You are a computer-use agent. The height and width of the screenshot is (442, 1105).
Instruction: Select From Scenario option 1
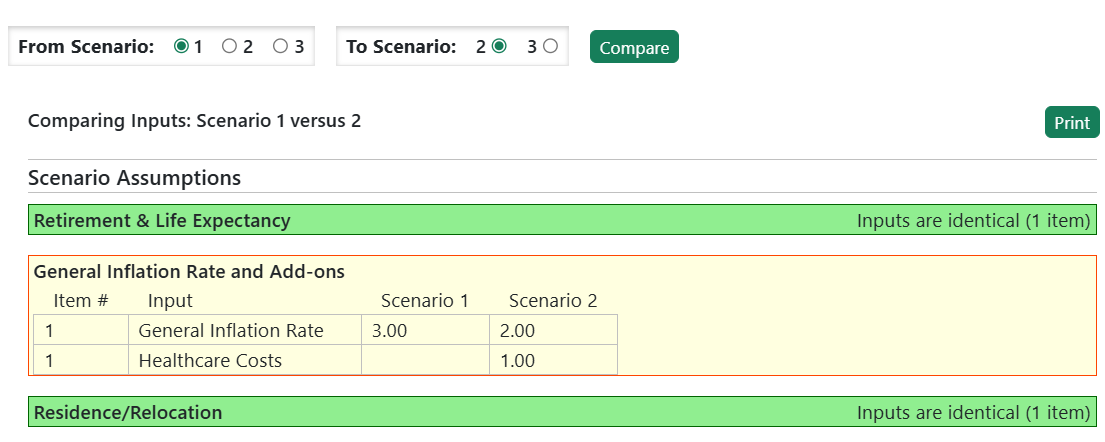point(181,46)
